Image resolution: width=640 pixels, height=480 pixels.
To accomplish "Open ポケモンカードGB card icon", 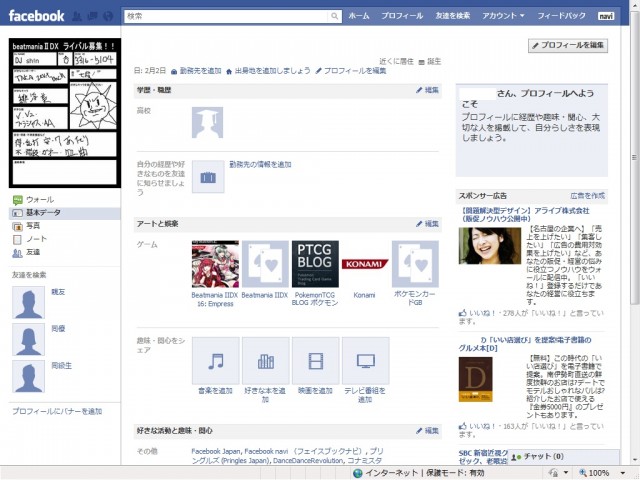I will coord(415,264).
